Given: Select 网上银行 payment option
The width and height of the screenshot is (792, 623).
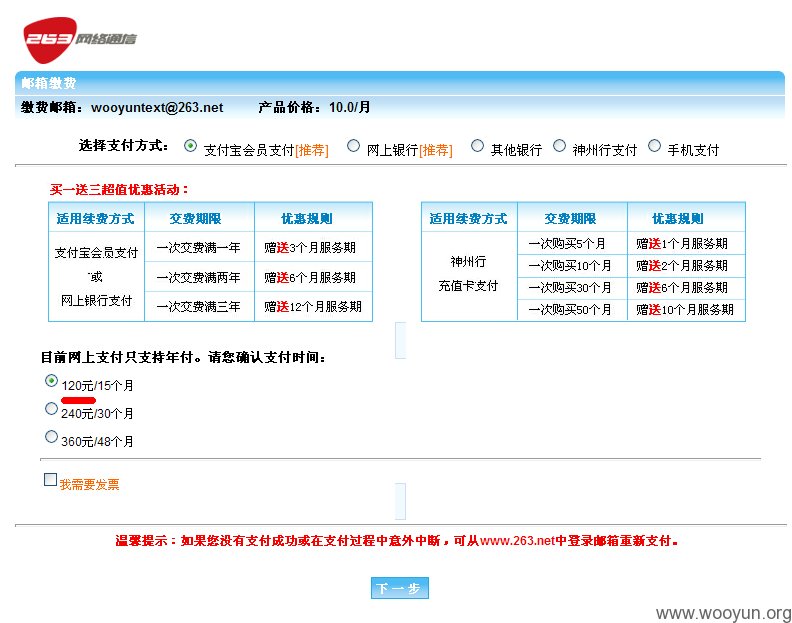Looking at the screenshot, I should coord(354,146).
